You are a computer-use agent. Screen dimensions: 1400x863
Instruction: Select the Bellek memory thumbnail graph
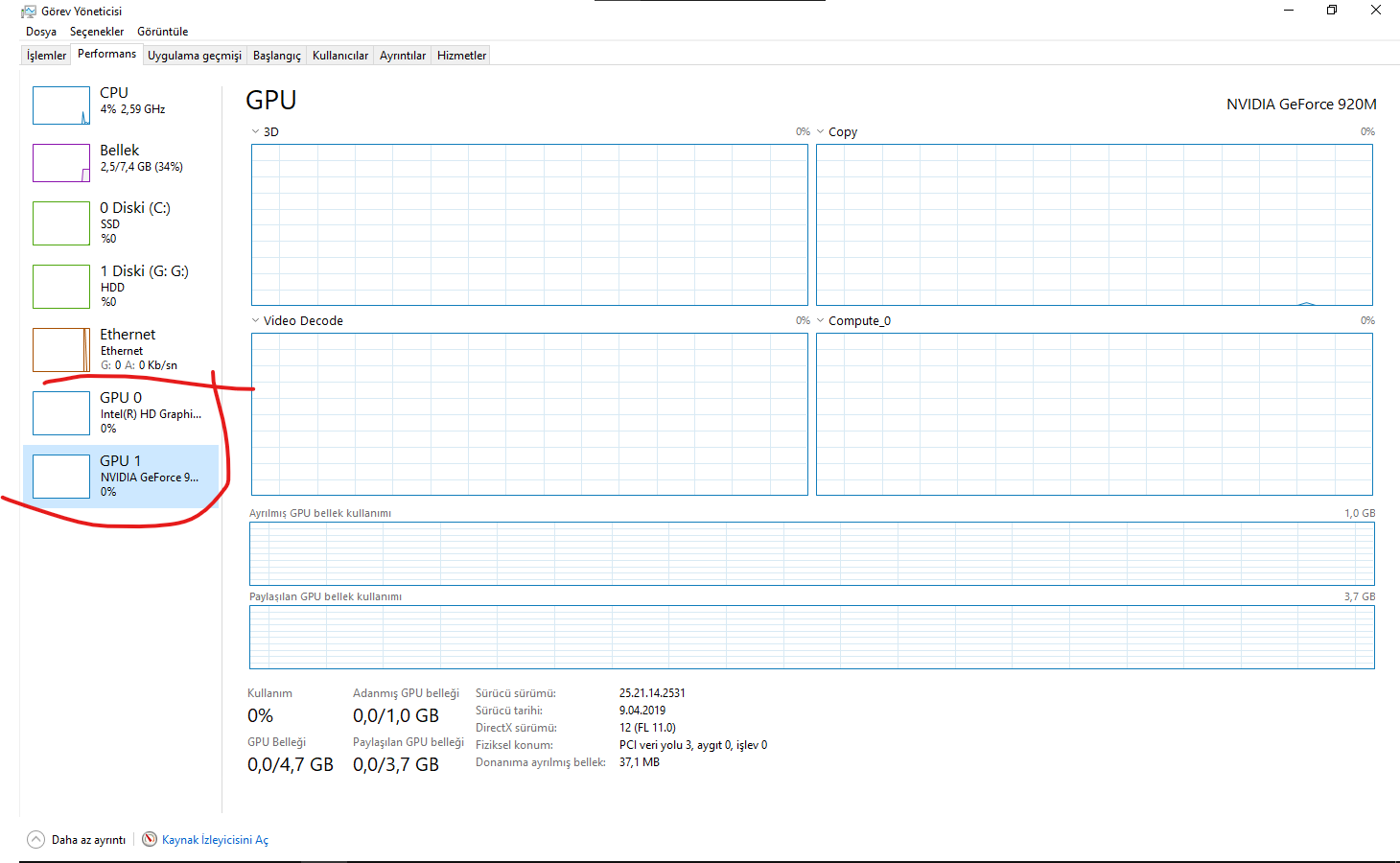click(61, 163)
